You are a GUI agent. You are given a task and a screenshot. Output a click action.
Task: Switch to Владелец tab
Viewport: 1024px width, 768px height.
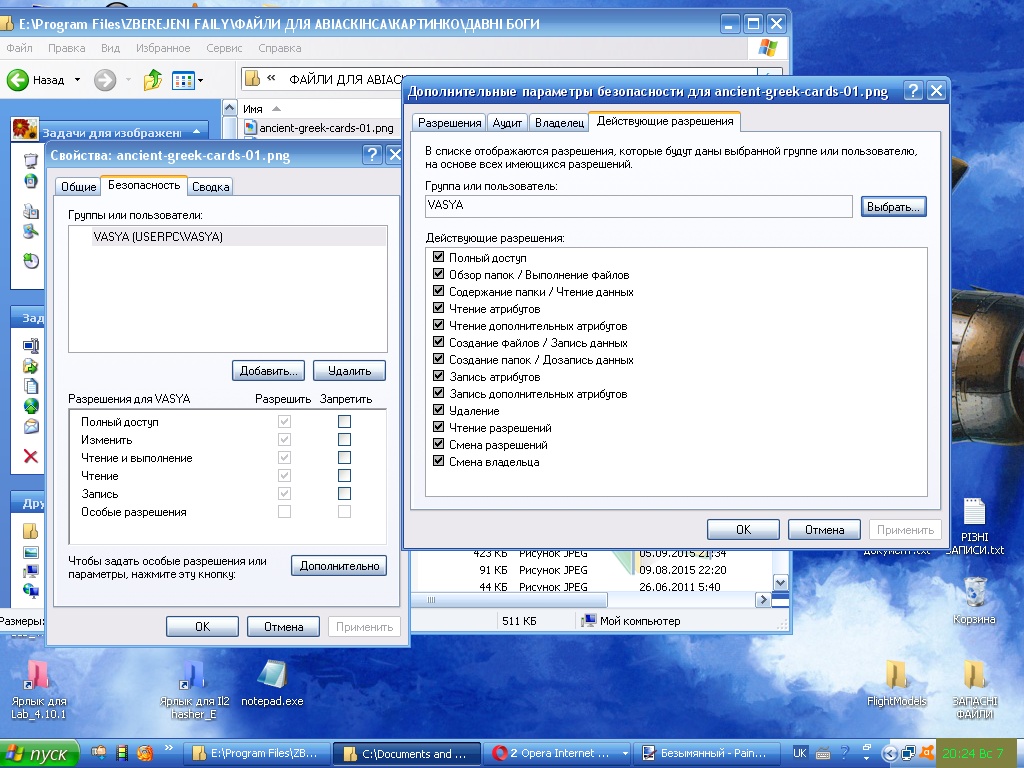(559, 123)
